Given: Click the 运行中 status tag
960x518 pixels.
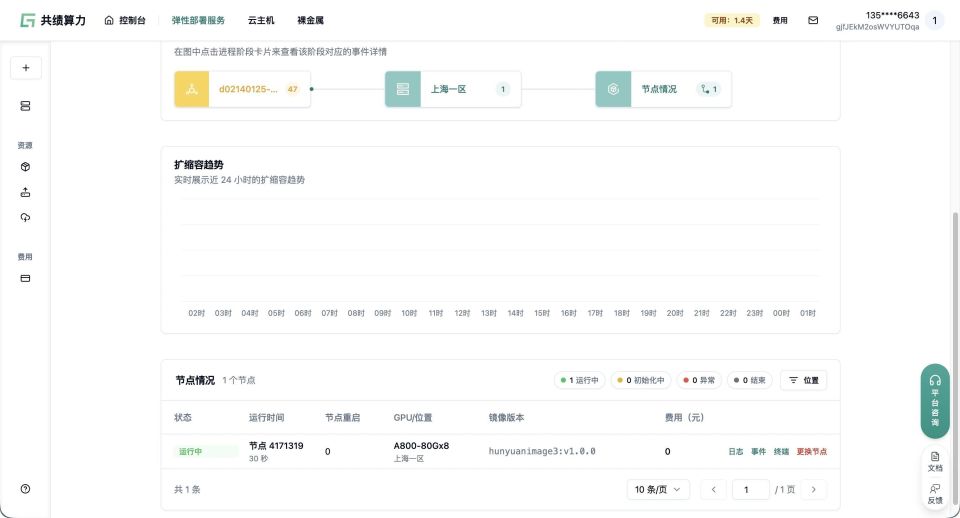Looking at the screenshot, I should [206, 451].
